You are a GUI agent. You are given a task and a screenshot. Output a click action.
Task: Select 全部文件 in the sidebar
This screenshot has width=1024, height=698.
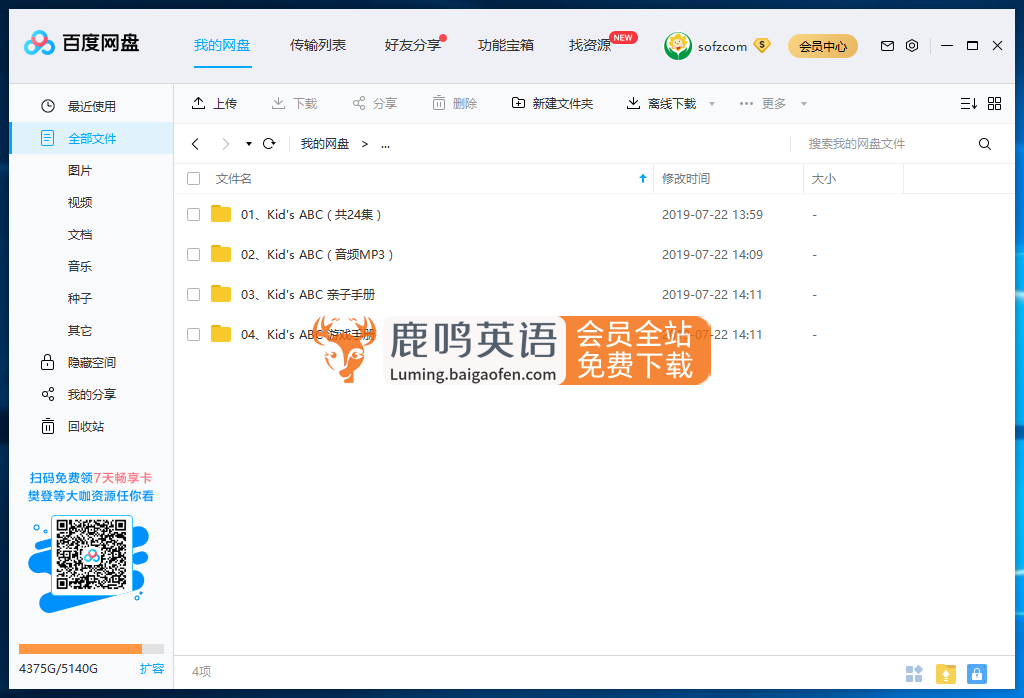(x=91, y=138)
